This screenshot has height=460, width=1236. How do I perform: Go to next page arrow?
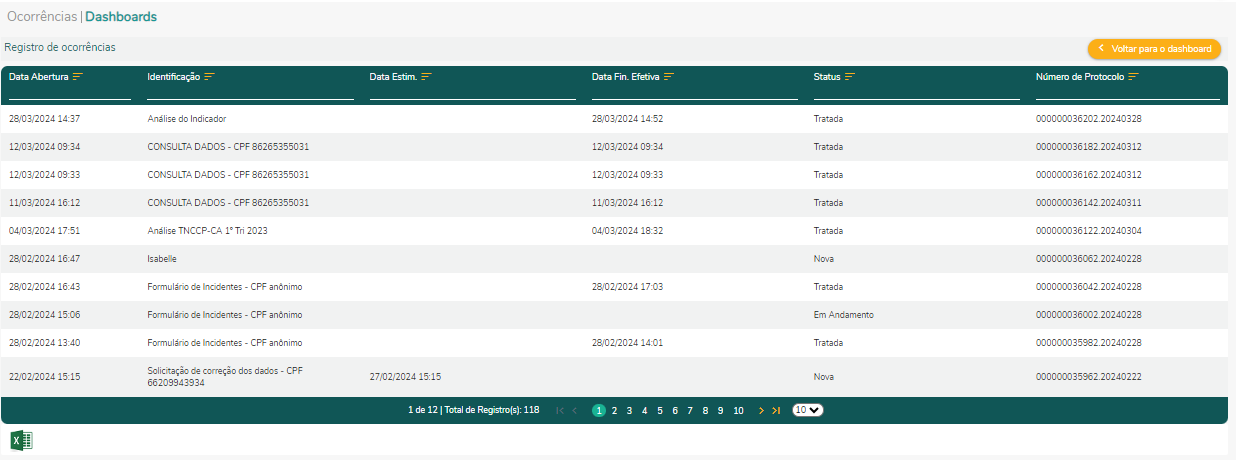[x=761, y=411]
